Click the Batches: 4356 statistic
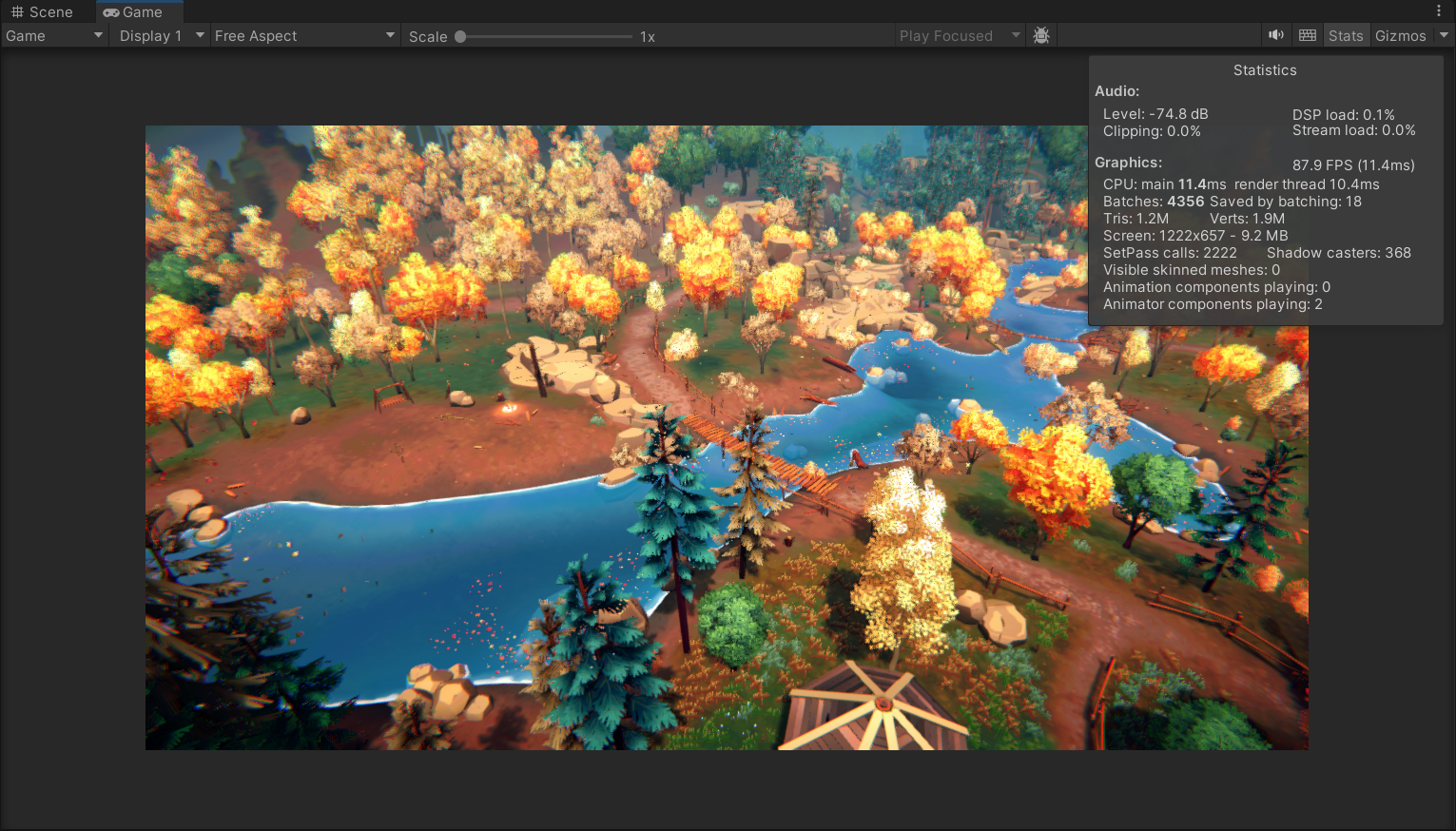This screenshot has height=831, width=1456. coord(1154,202)
